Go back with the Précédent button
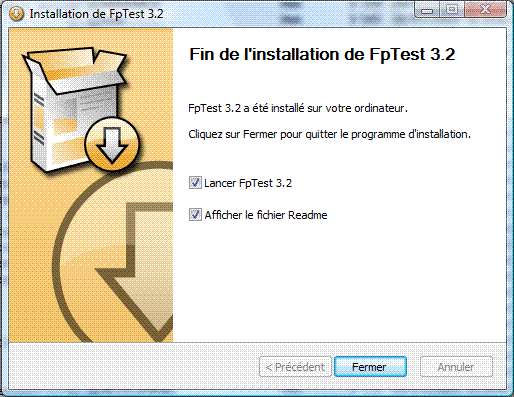This screenshot has height=397, width=514. coord(295,367)
